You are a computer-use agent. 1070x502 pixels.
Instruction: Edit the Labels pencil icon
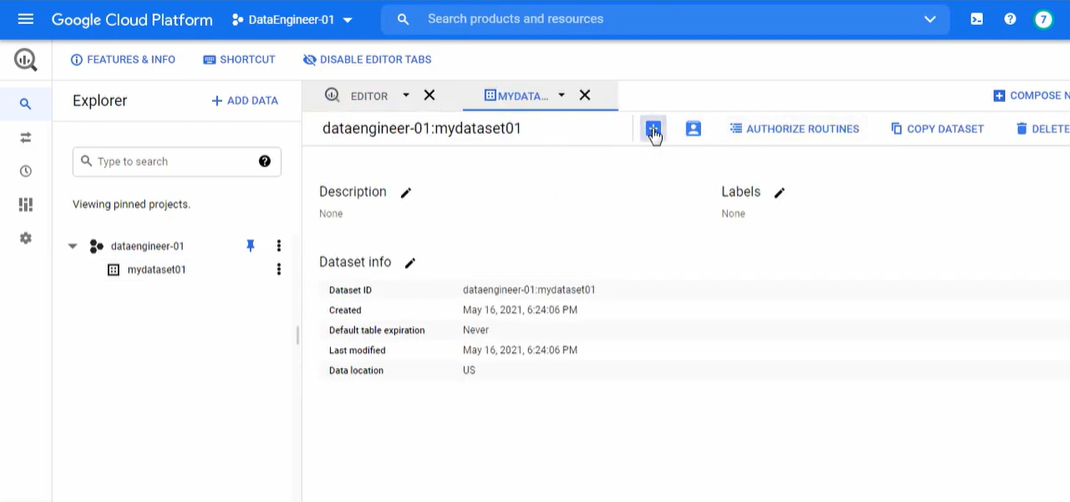pos(779,193)
